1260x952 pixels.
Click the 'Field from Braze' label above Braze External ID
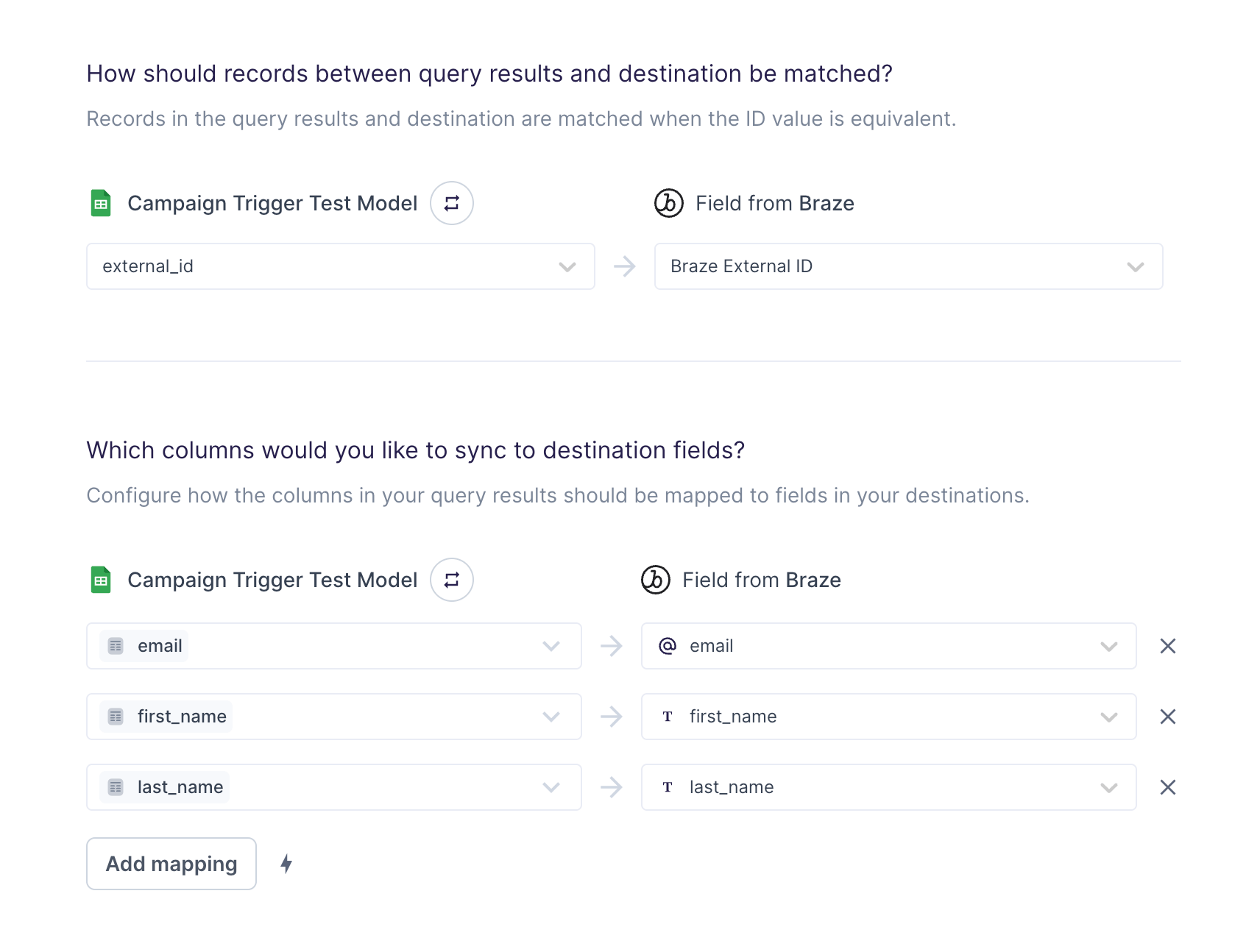click(x=775, y=203)
